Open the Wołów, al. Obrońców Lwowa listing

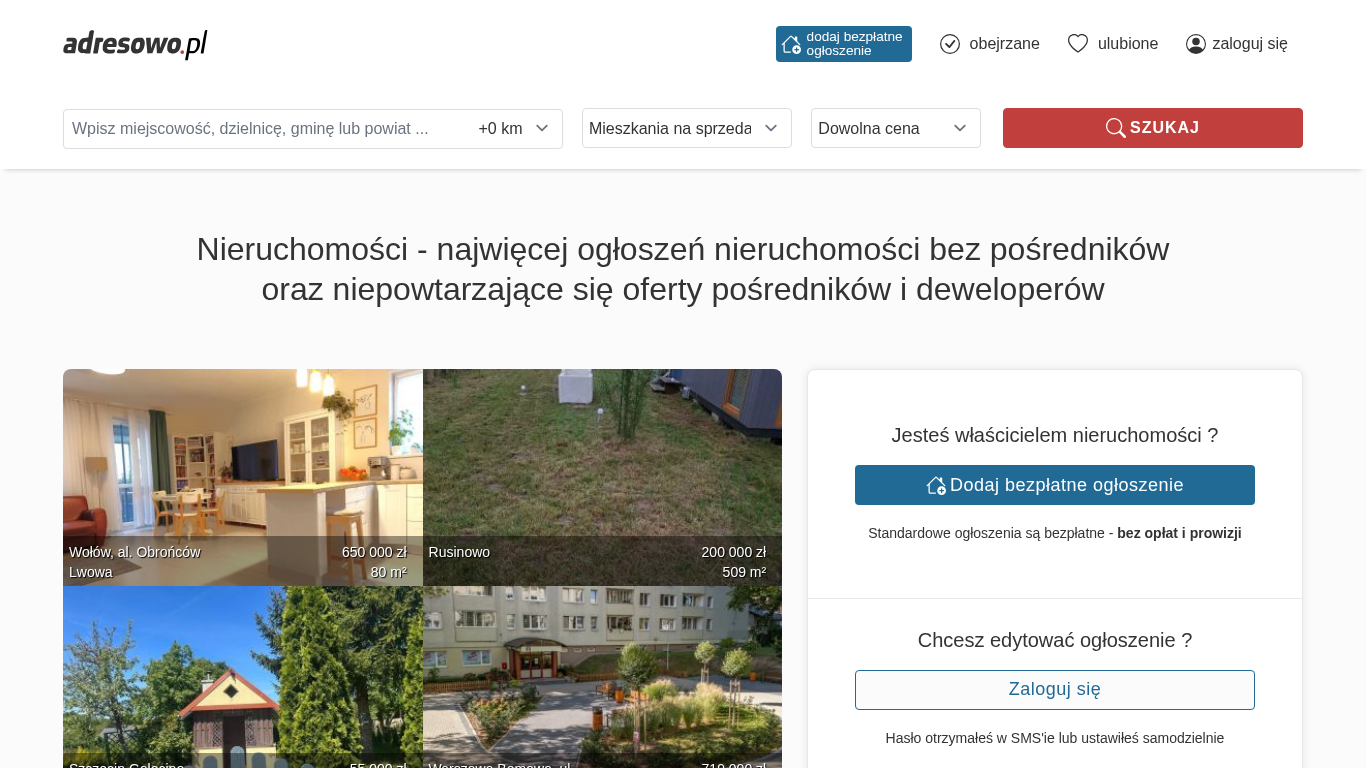click(x=242, y=477)
